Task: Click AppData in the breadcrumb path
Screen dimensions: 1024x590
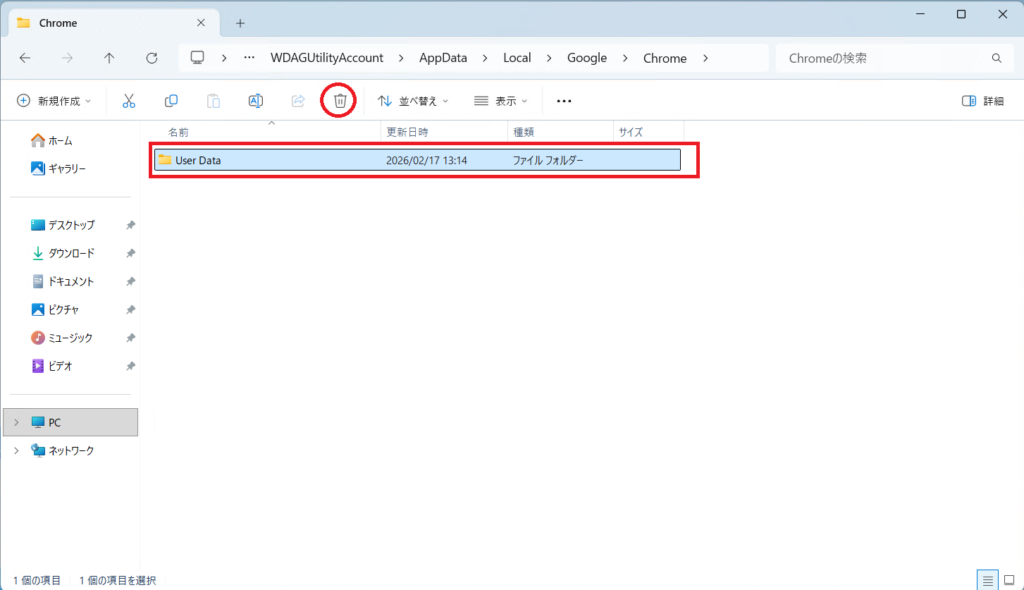Action: tap(443, 58)
